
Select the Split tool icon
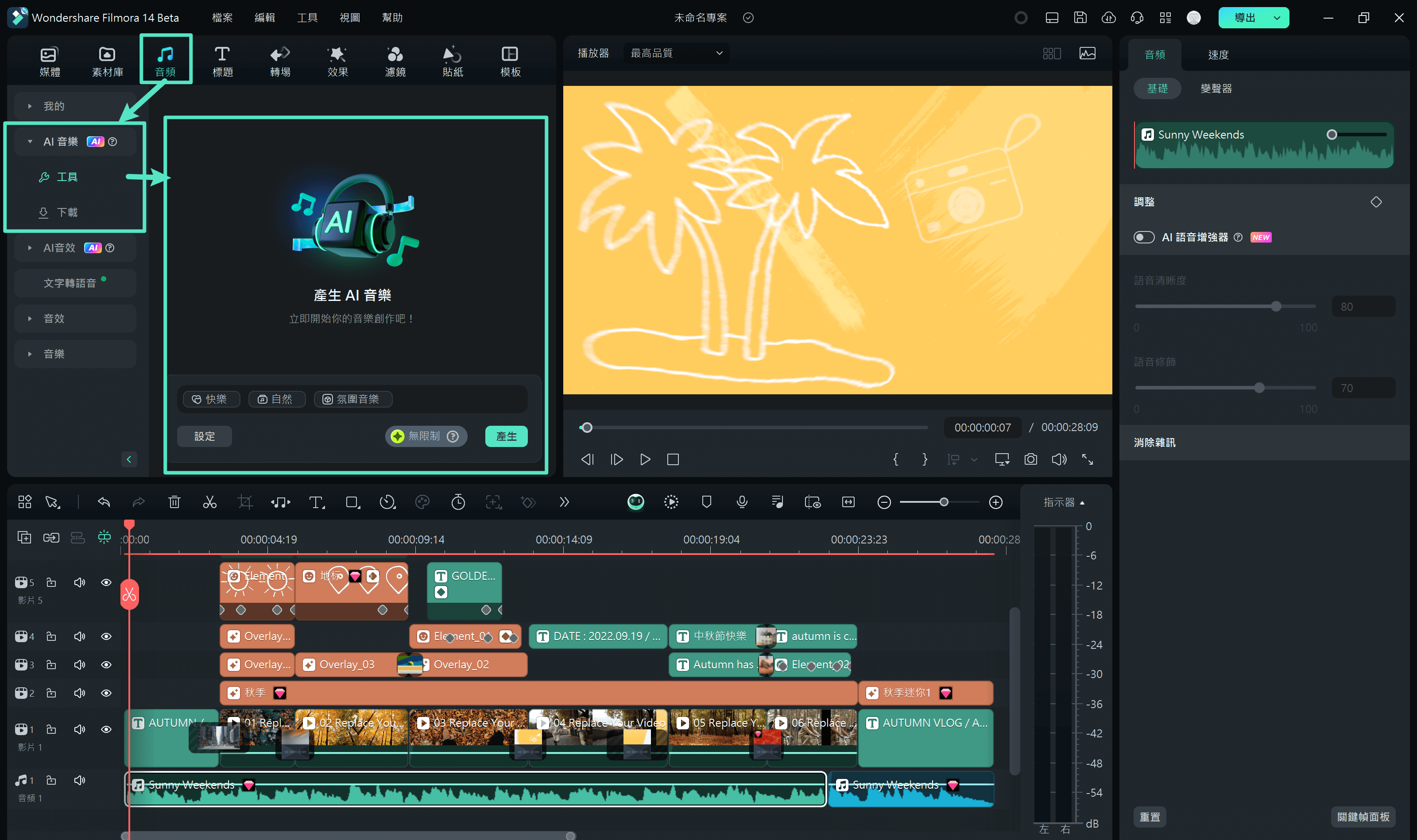(x=211, y=502)
